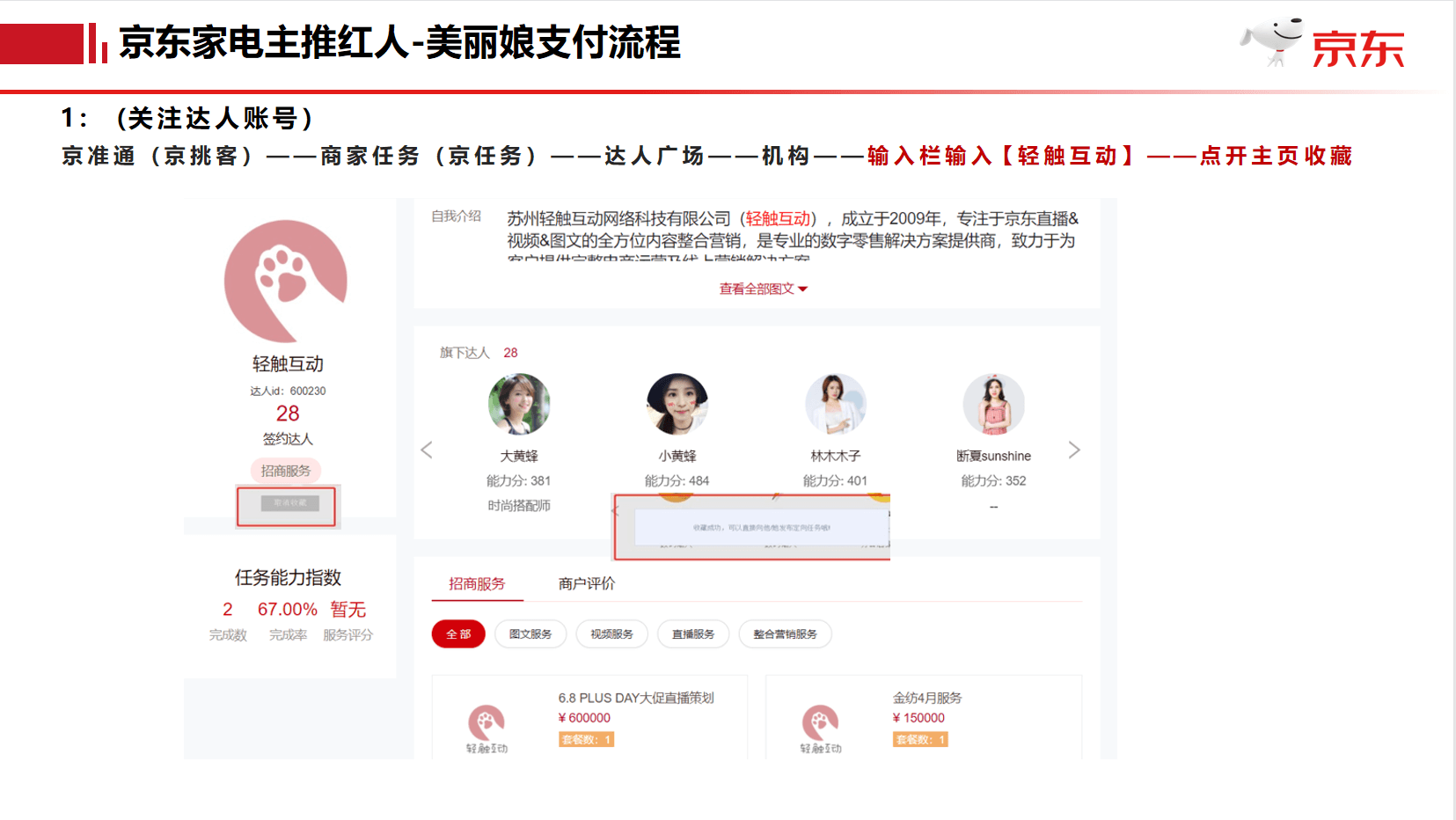The width and height of the screenshot is (1456, 820).
Task: Switch to 商户评价 tab
Action: pos(587,583)
